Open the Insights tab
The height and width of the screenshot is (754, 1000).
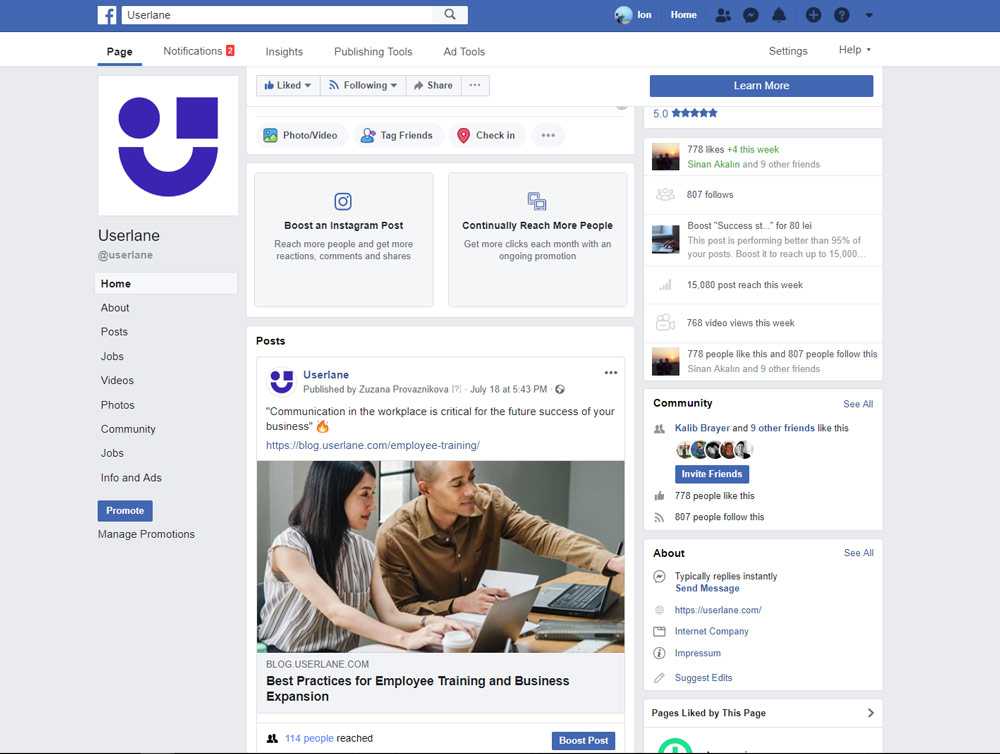tap(284, 52)
